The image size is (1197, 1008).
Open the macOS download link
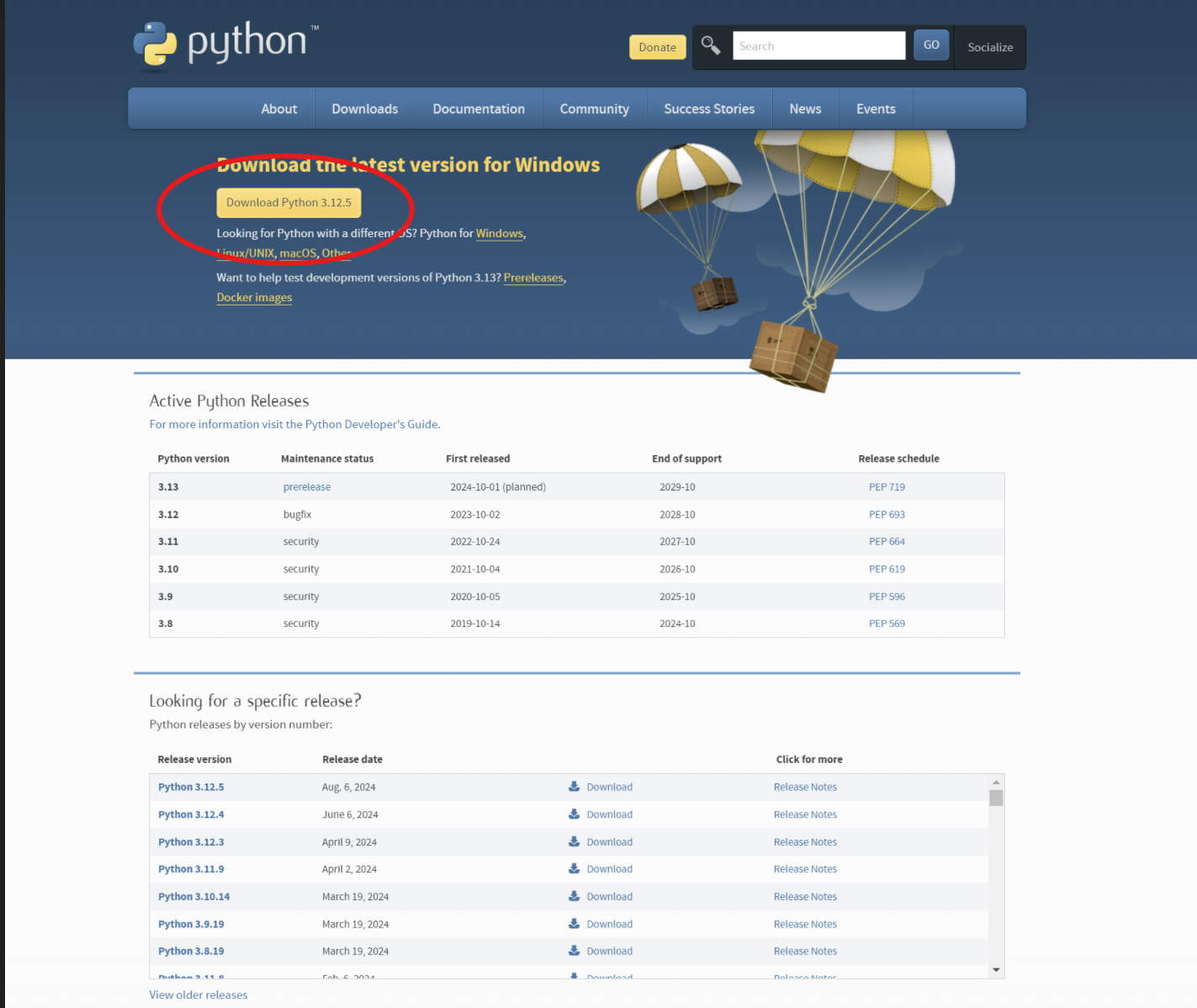click(x=298, y=252)
